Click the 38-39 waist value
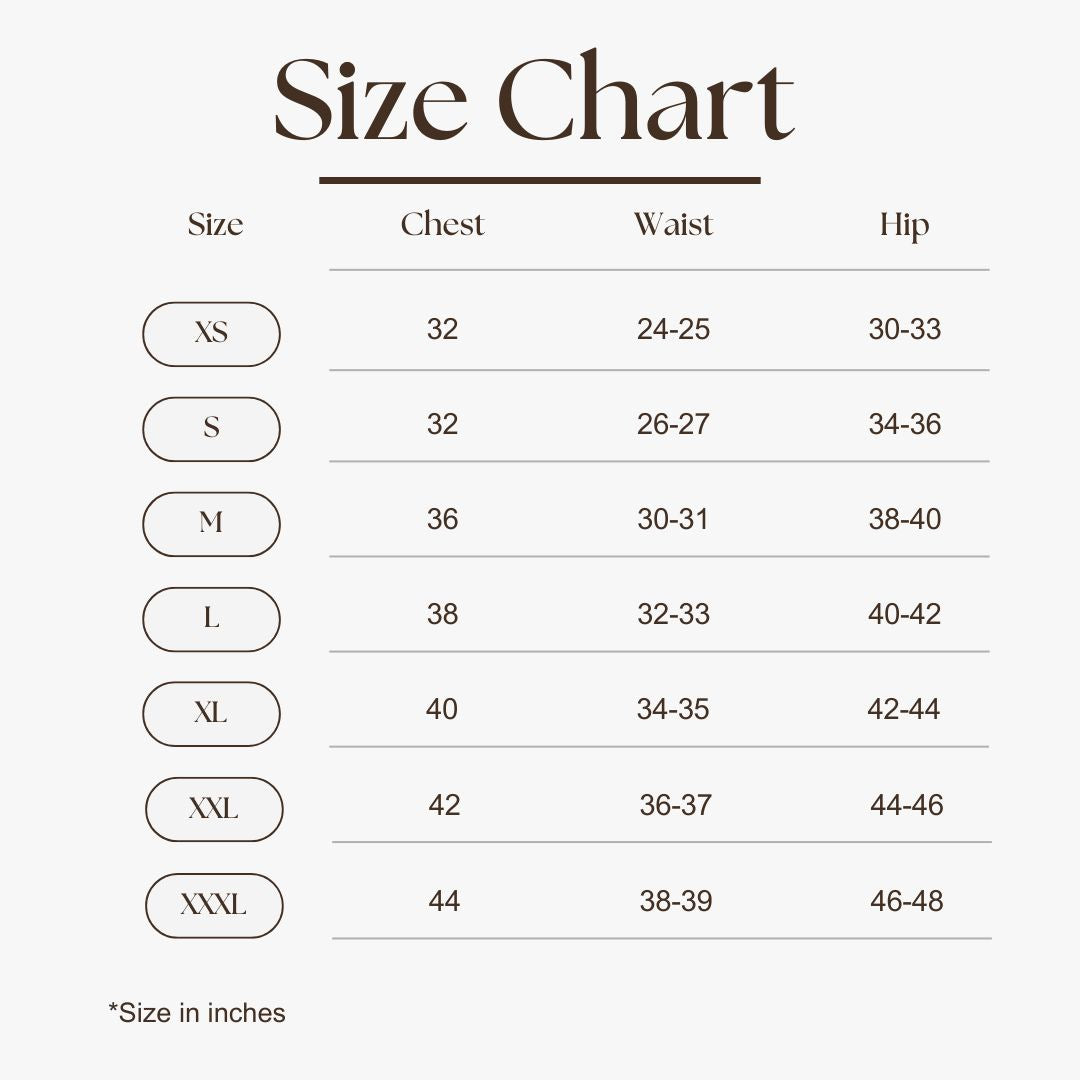 tap(676, 901)
